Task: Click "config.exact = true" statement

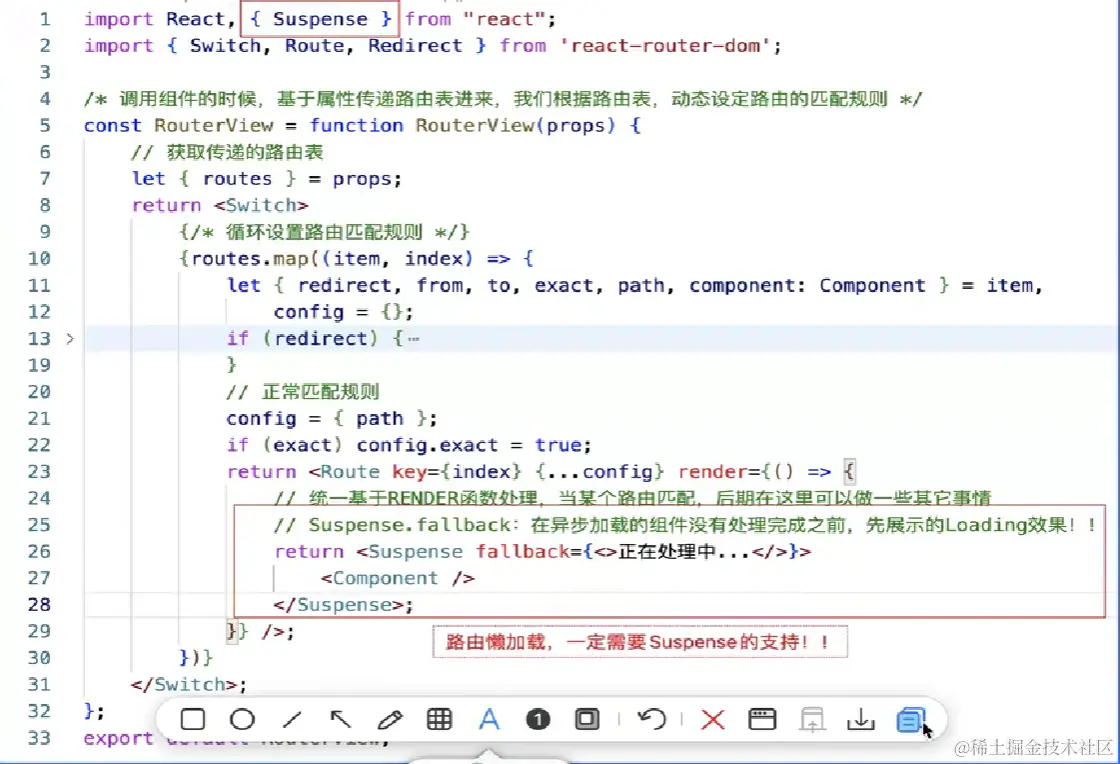Action: (x=473, y=445)
